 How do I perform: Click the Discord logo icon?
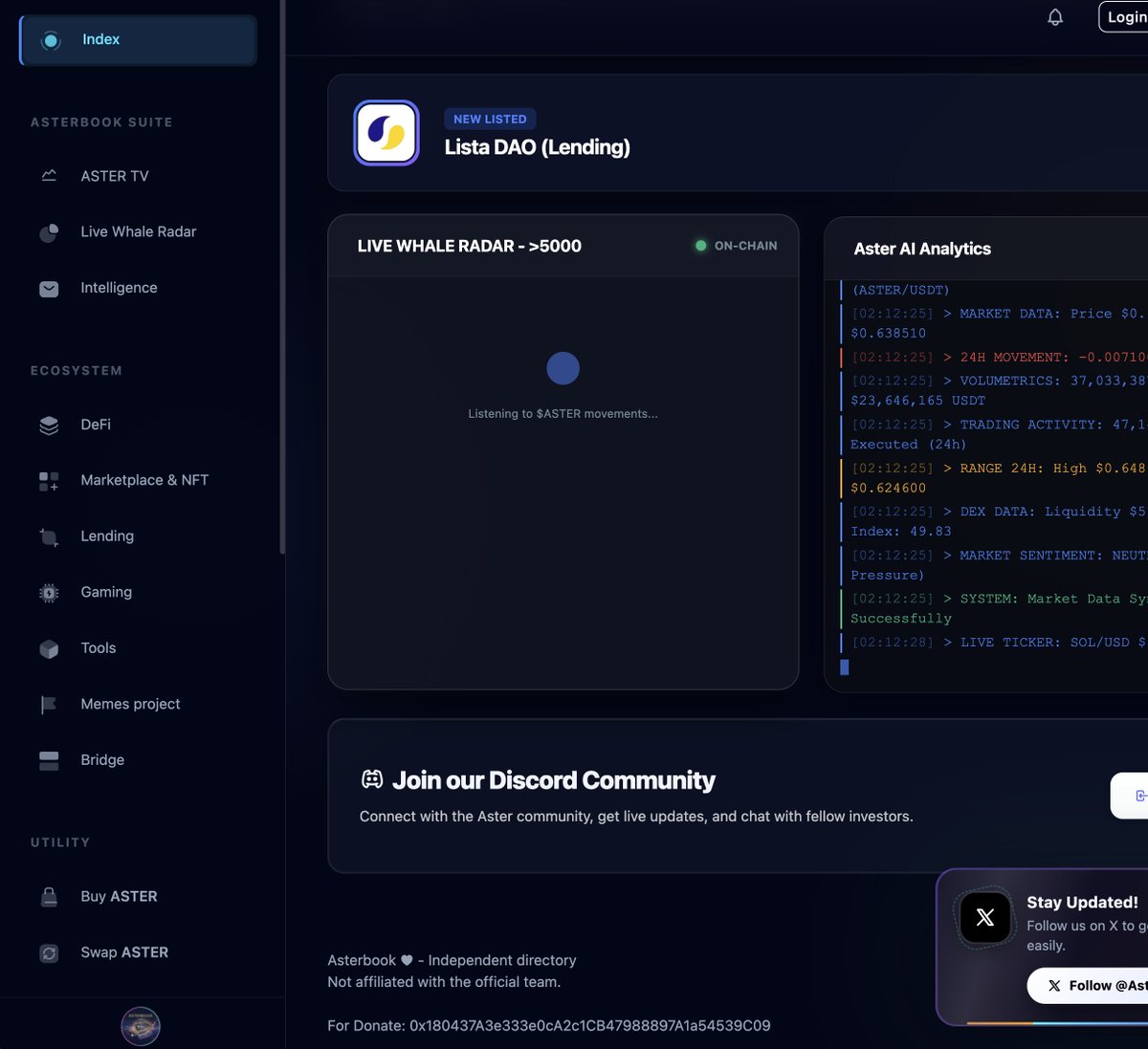[372, 779]
